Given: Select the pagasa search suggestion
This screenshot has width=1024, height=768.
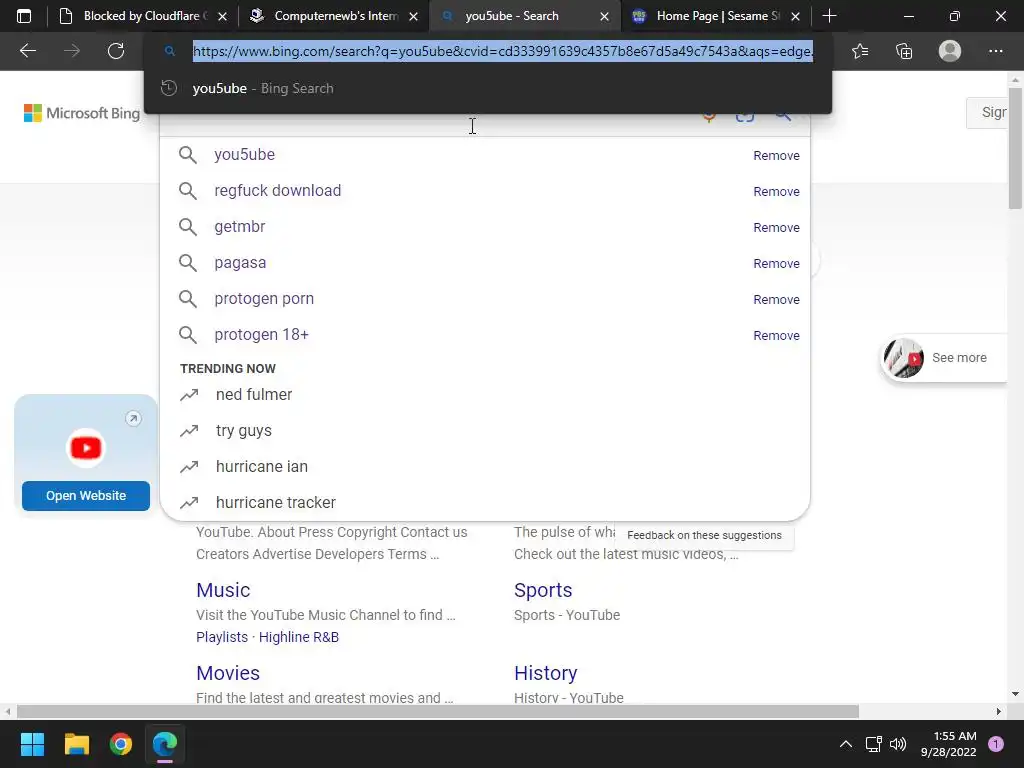Looking at the screenshot, I should click(x=240, y=263).
